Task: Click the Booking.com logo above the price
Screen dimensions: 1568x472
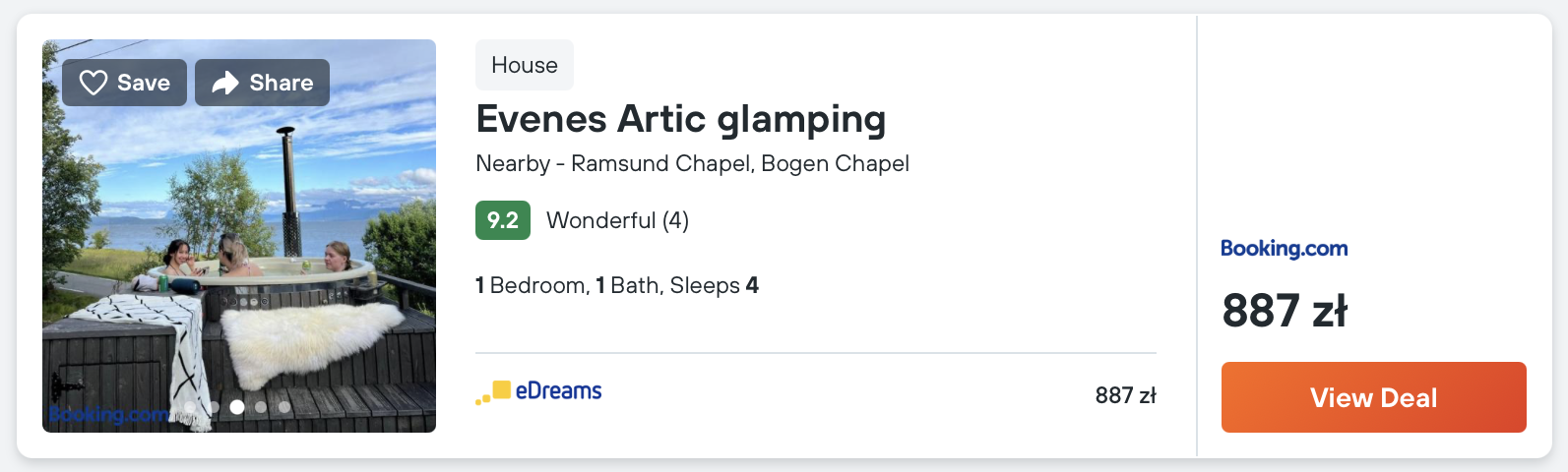Action: tap(1284, 249)
